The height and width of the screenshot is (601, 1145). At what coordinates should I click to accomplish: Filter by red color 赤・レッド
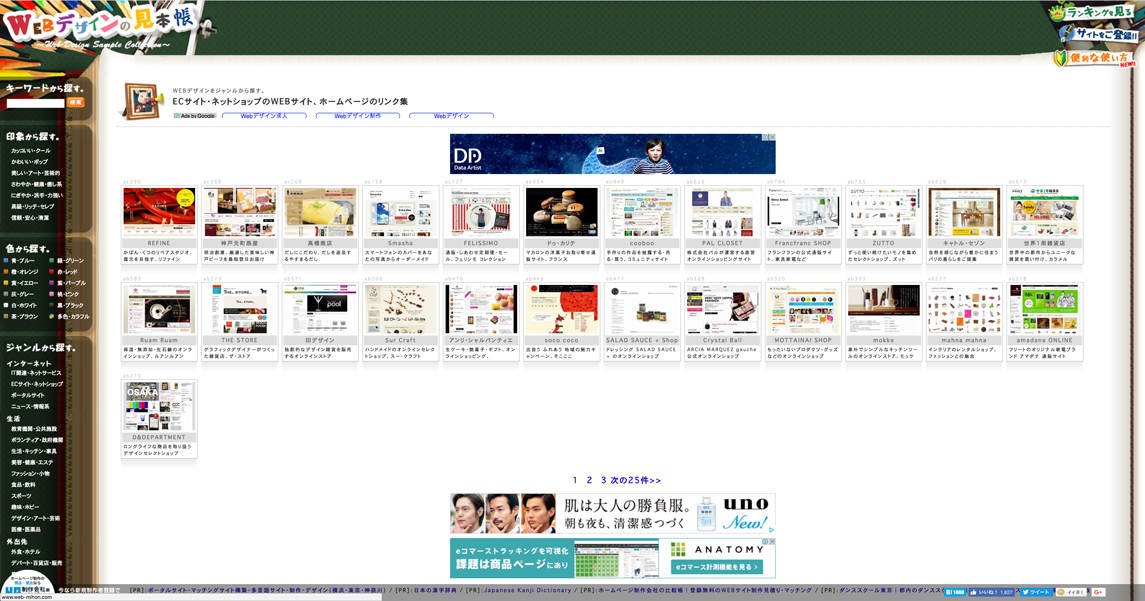[x=64, y=272]
